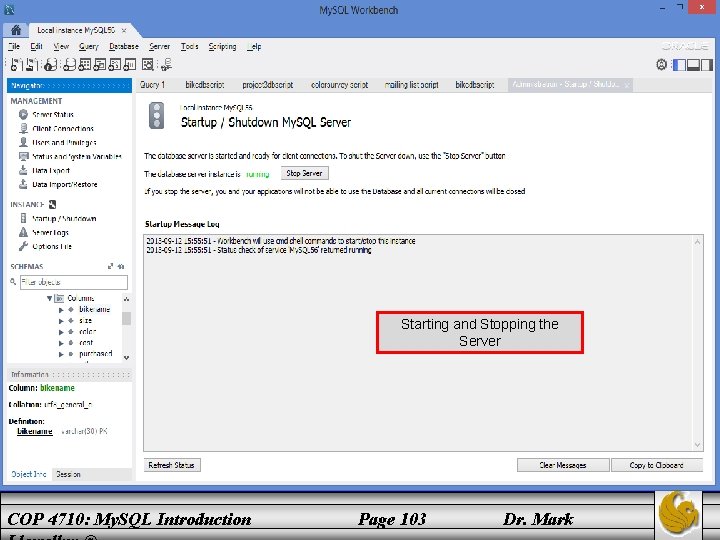Open preferences gear icon at top right
The image size is (720, 540).
(661, 65)
